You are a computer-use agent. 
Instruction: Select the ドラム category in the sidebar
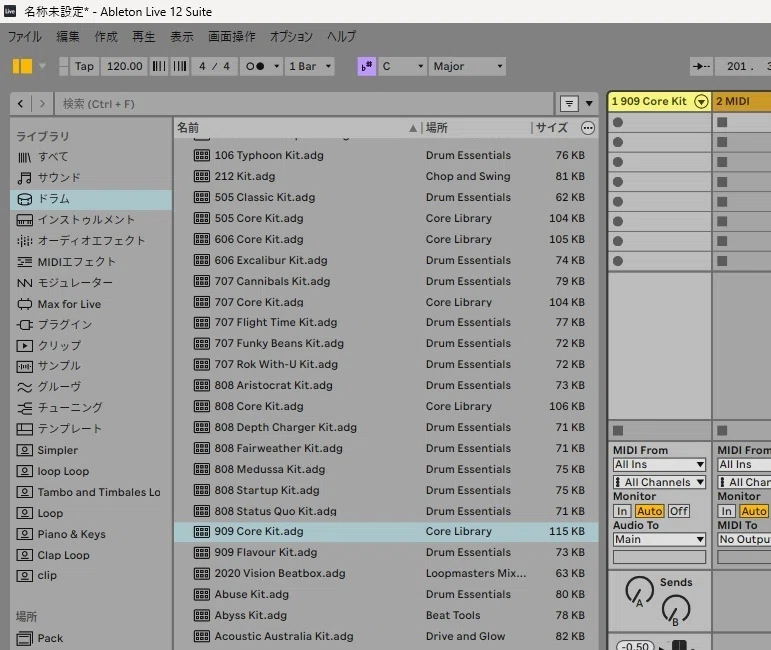pyautogui.click(x=91, y=199)
